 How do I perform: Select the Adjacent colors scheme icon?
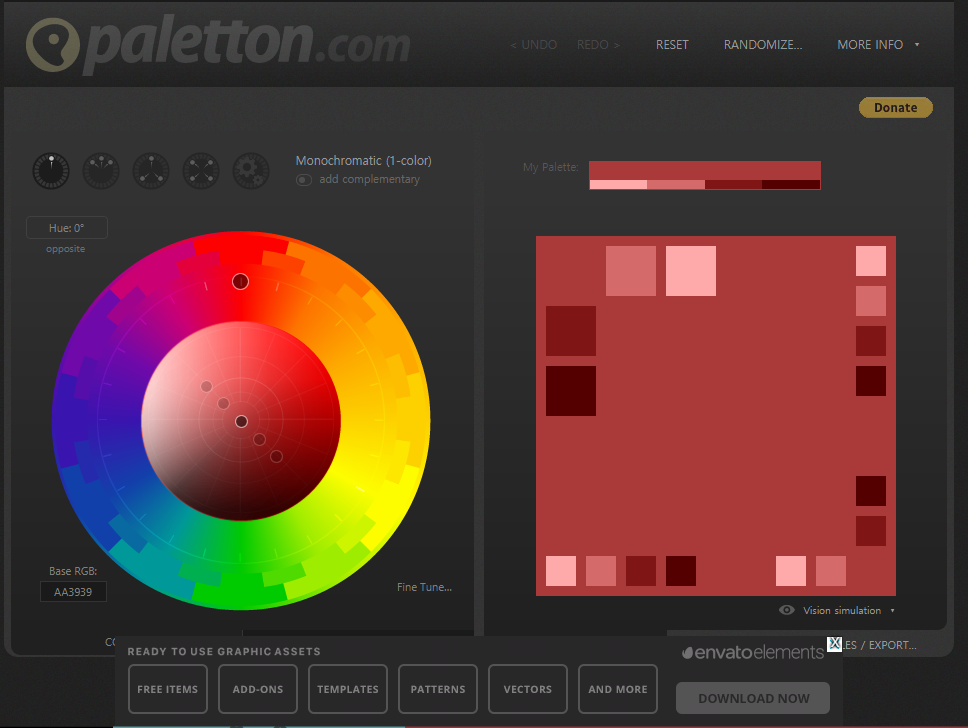(x=101, y=171)
